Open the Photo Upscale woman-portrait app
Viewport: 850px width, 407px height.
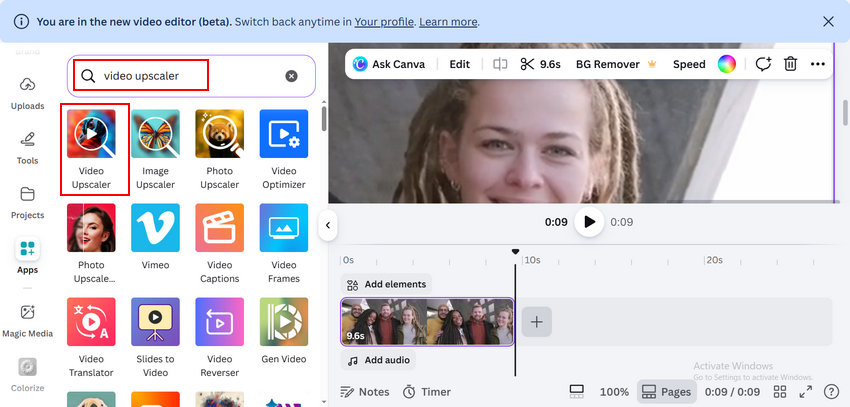[x=91, y=243]
